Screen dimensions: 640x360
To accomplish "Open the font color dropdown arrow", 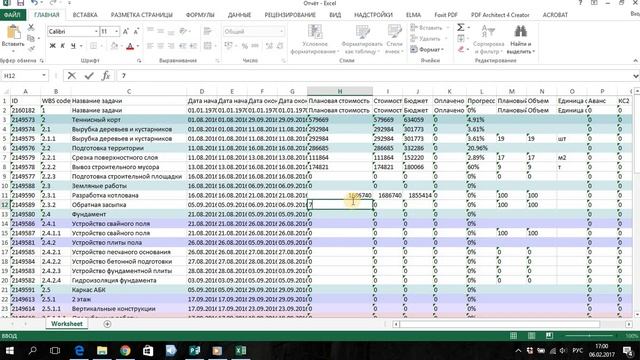I will (138, 46).
